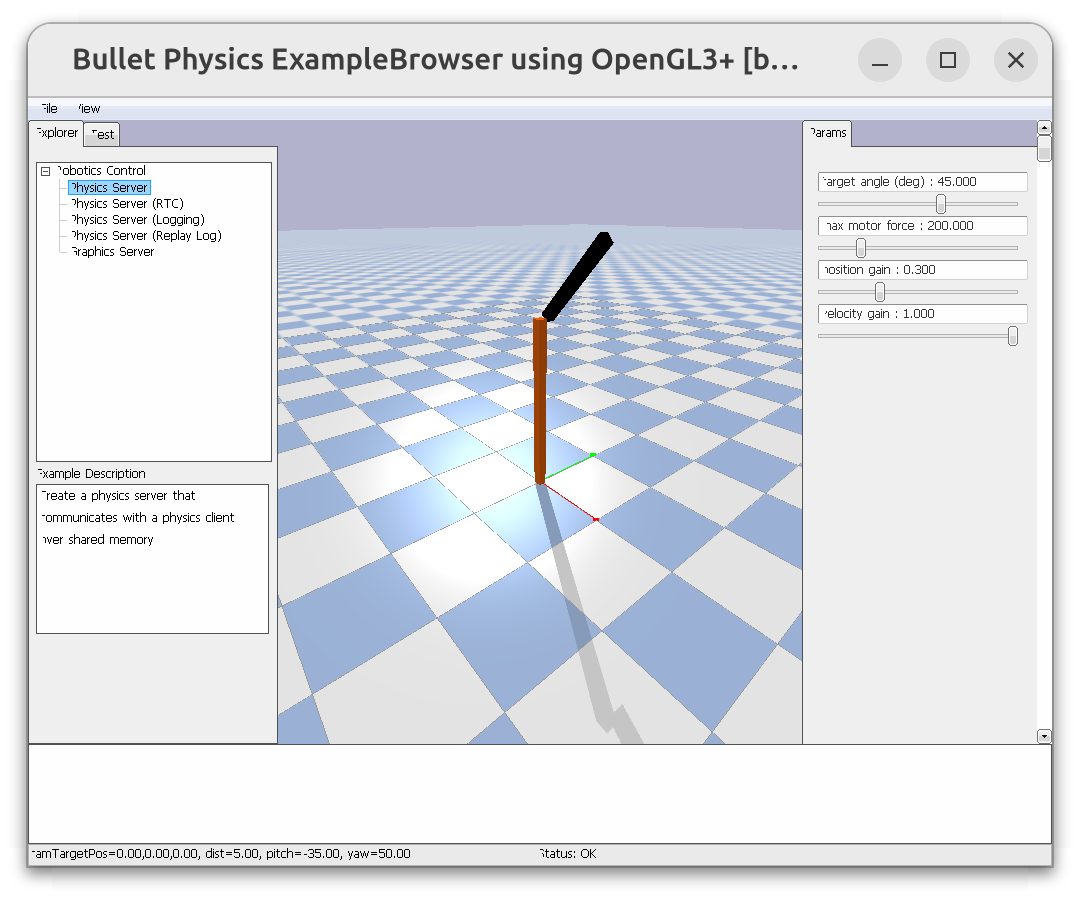Select Graphics Server example

point(112,251)
